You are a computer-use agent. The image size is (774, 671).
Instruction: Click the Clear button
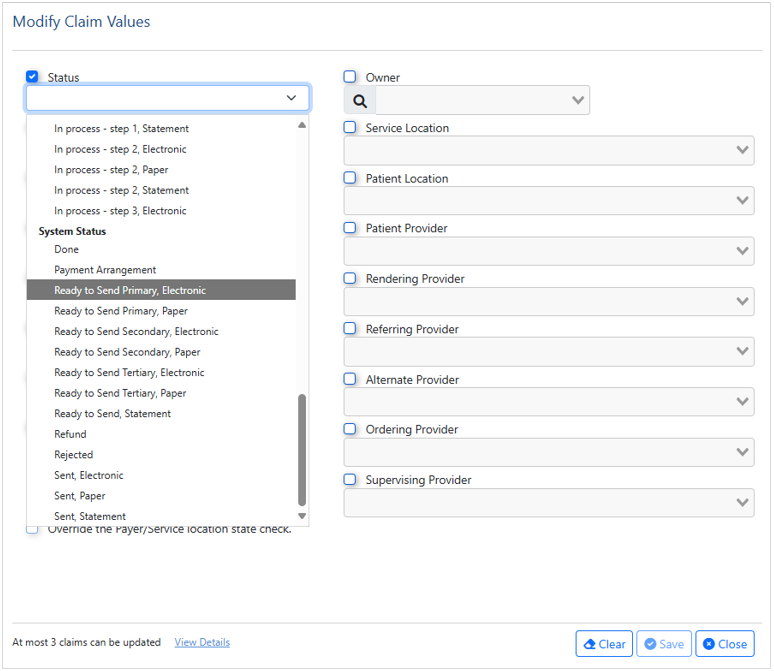[x=604, y=644]
